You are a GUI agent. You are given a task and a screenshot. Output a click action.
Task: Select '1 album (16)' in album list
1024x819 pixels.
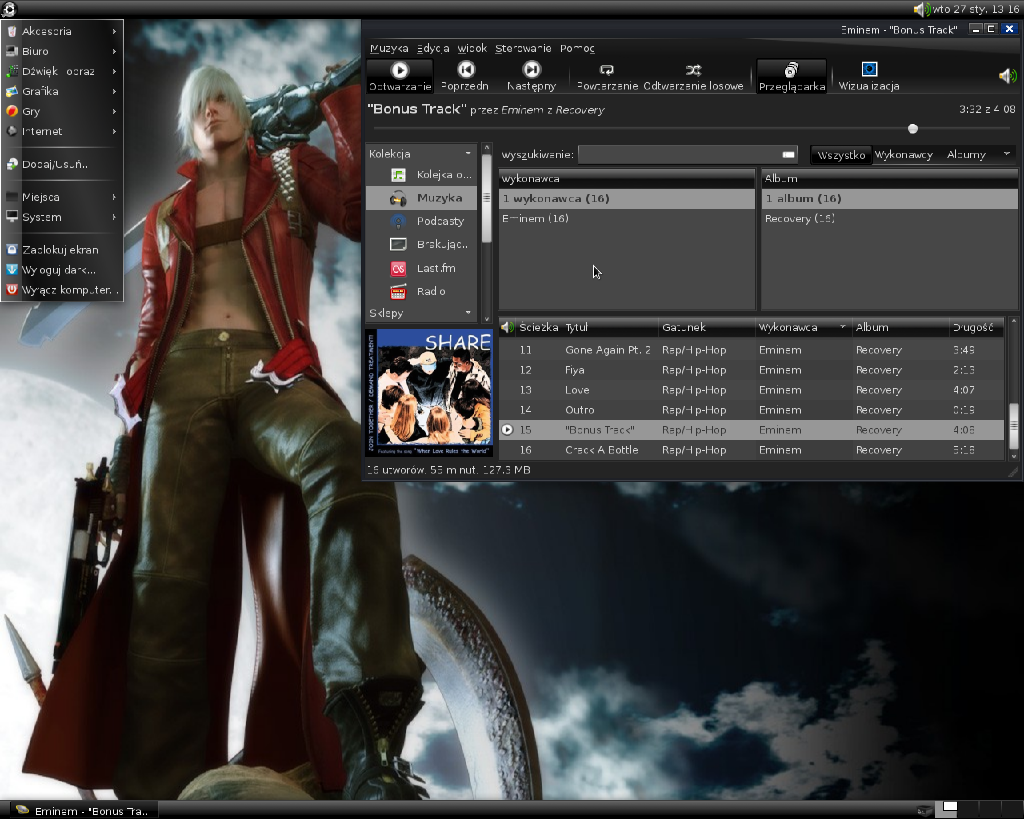(889, 199)
